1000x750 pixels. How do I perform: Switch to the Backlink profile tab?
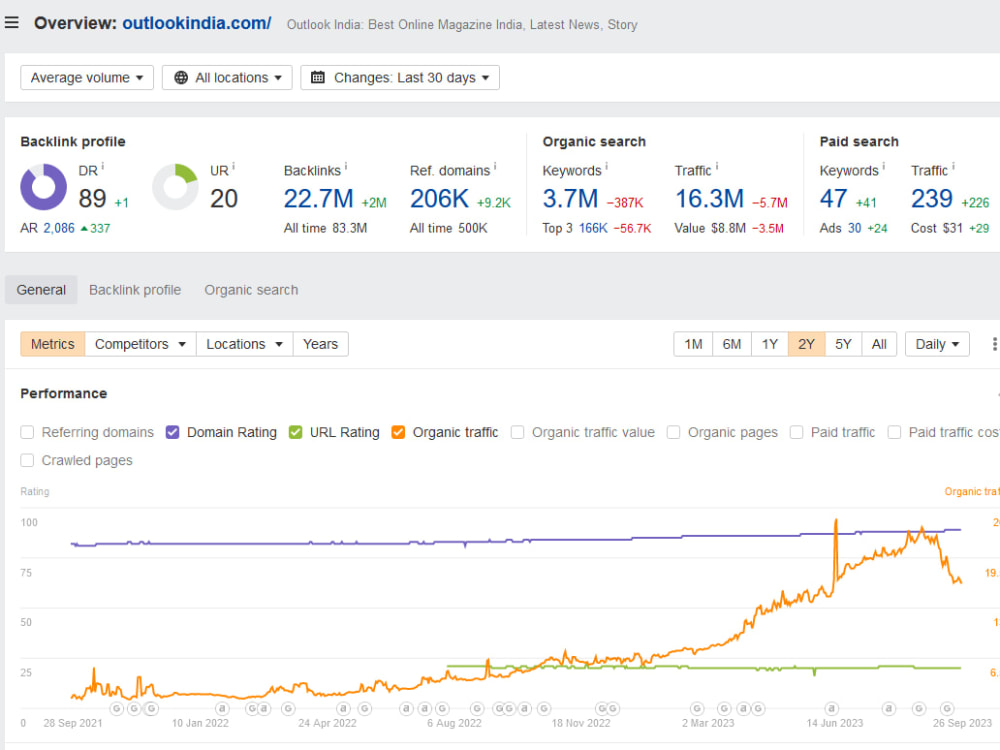tap(135, 290)
